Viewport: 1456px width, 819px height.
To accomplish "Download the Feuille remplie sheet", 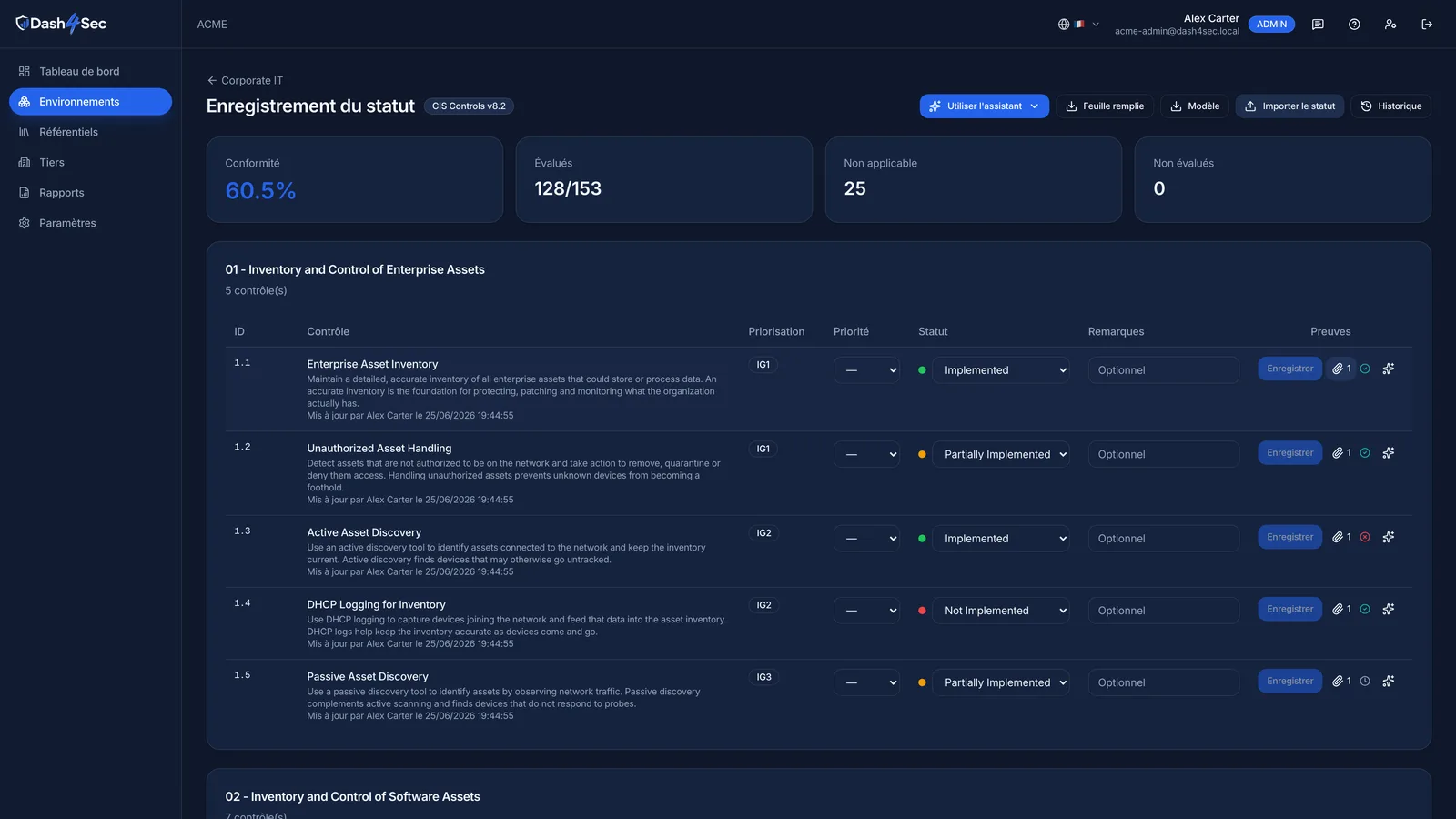I will pyautogui.click(x=1105, y=106).
